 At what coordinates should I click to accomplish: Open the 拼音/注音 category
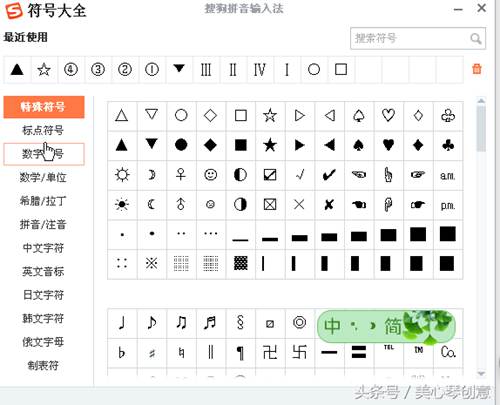coord(43,224)
